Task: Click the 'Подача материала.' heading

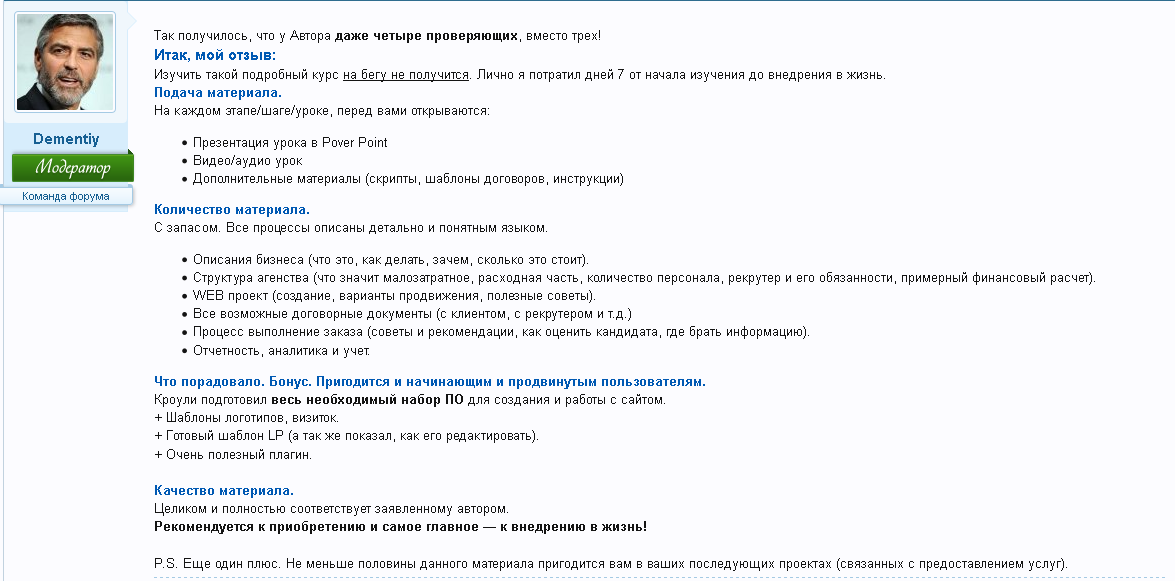Action: click(217, 92)
